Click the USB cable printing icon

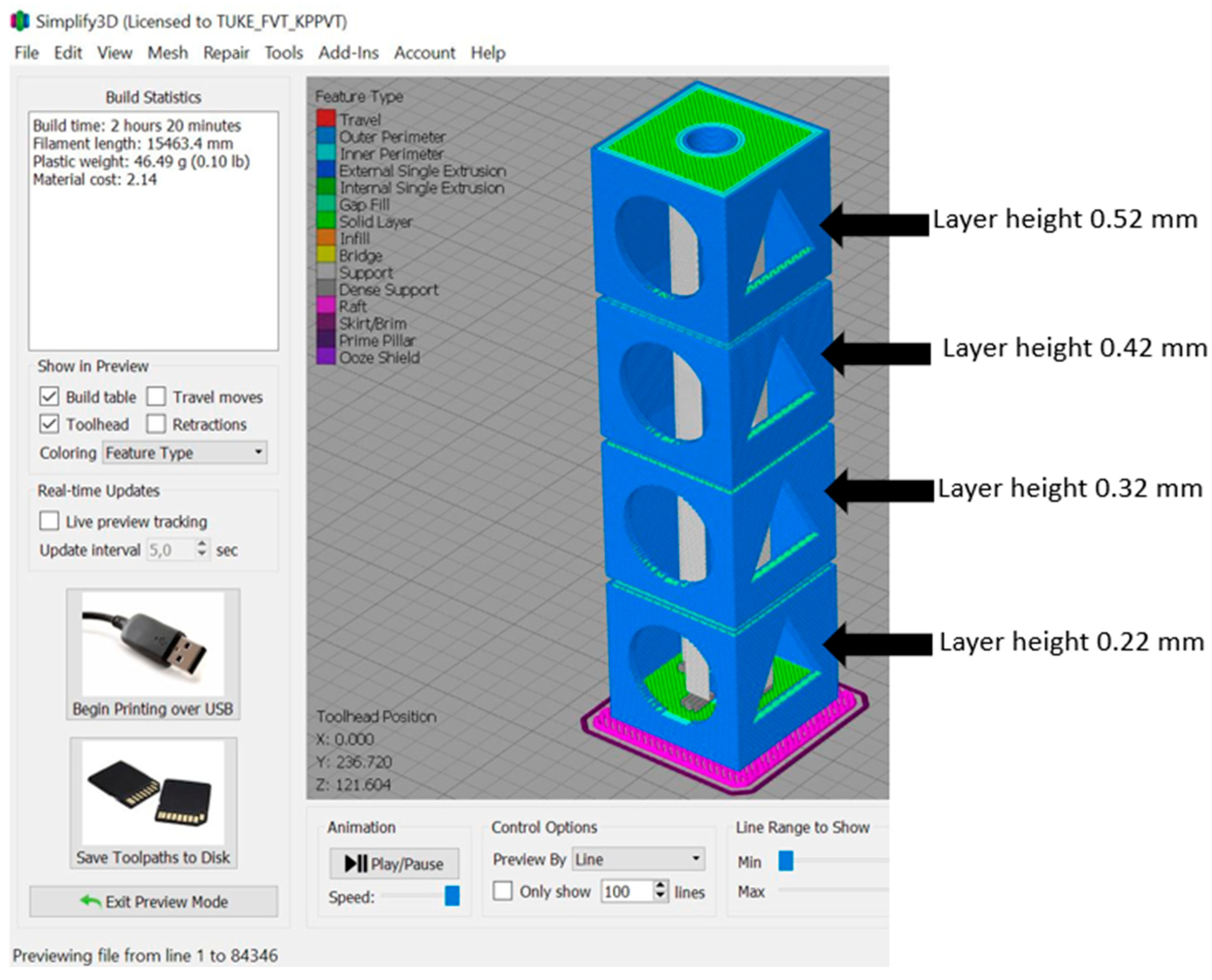pos(152,644)
